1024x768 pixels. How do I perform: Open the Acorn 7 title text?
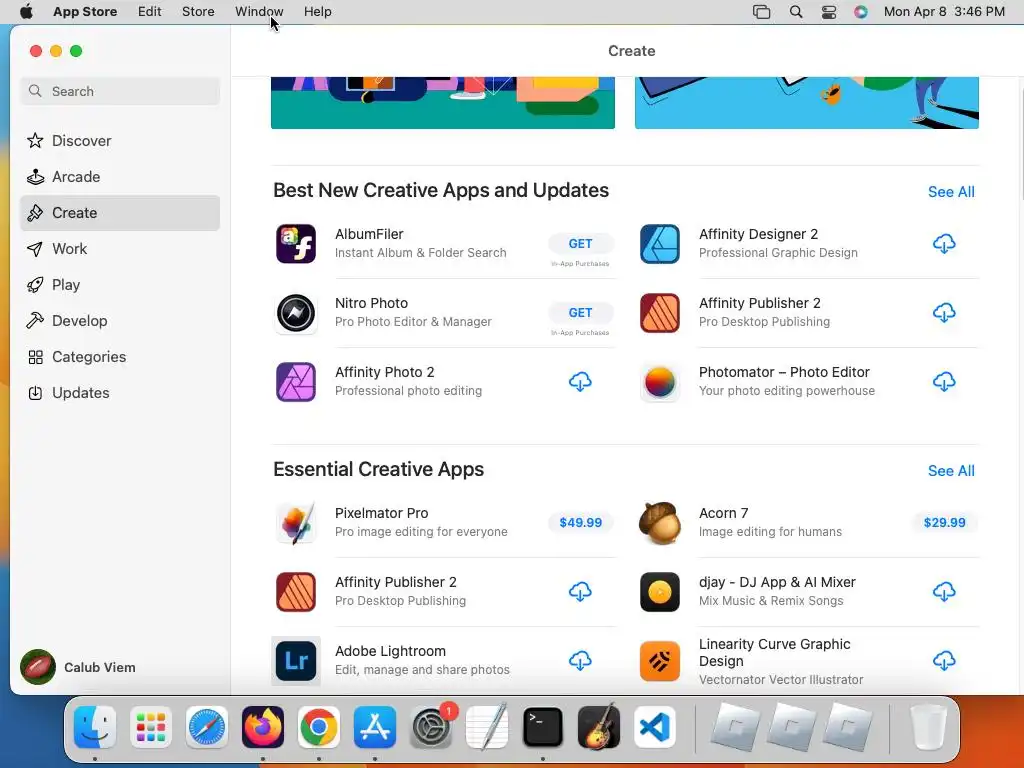723,513
